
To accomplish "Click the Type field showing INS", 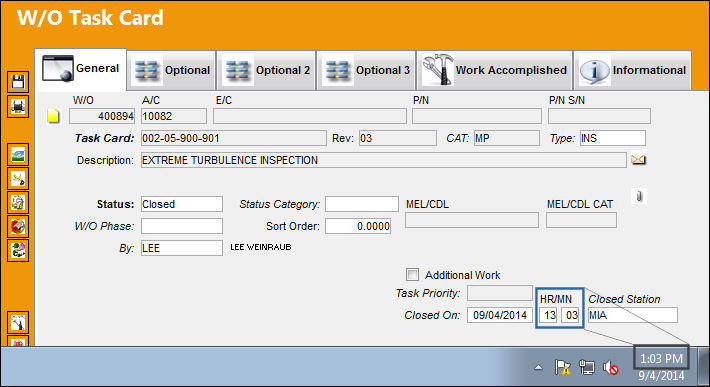I will click(x=613, y=138).
